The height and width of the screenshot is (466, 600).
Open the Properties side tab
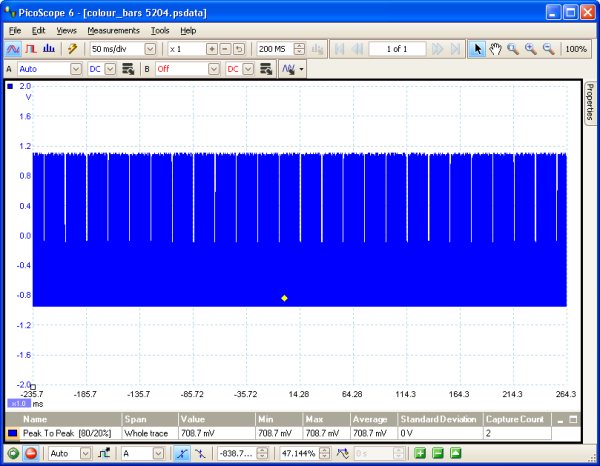(590, 102)
